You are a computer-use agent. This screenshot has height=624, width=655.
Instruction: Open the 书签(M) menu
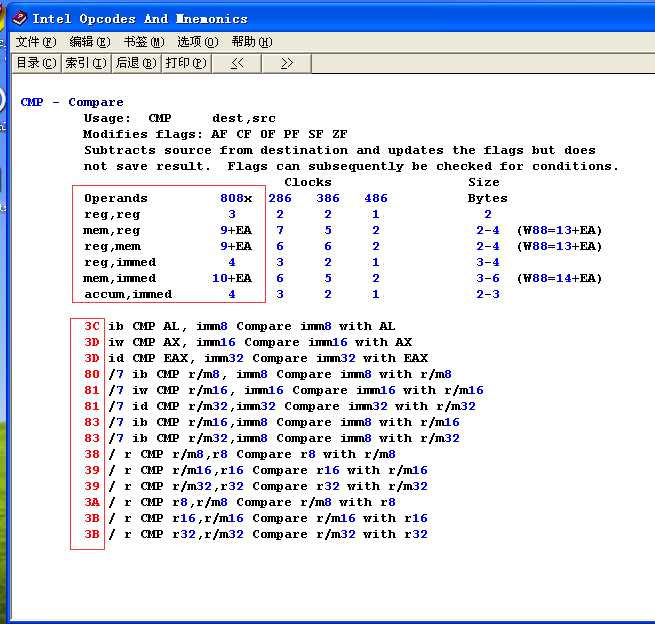click(x=144, y=42)
